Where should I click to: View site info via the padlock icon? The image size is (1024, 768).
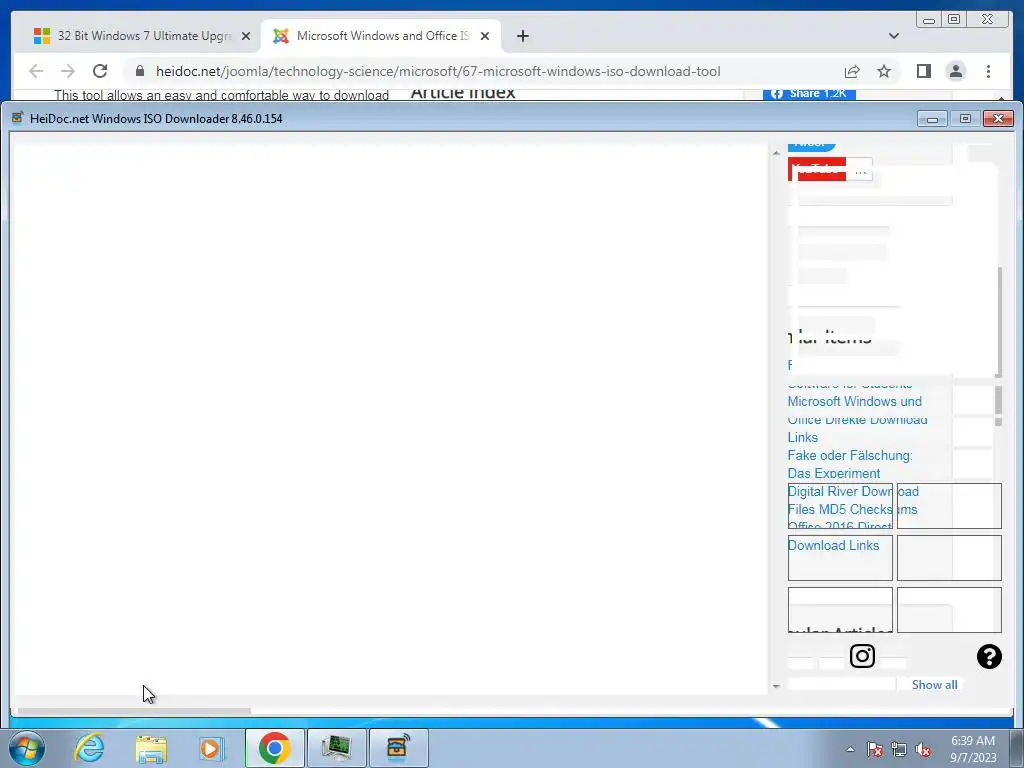pos(140,71)
